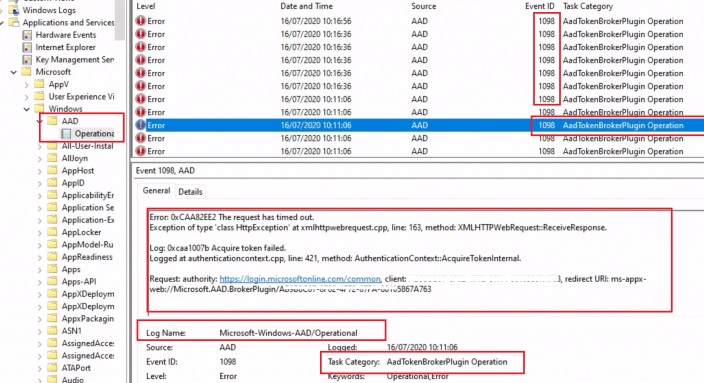Open the login.microsoftonline.com/common link
The height and width of the screenshot is (383, 704).
click(300, 279)
